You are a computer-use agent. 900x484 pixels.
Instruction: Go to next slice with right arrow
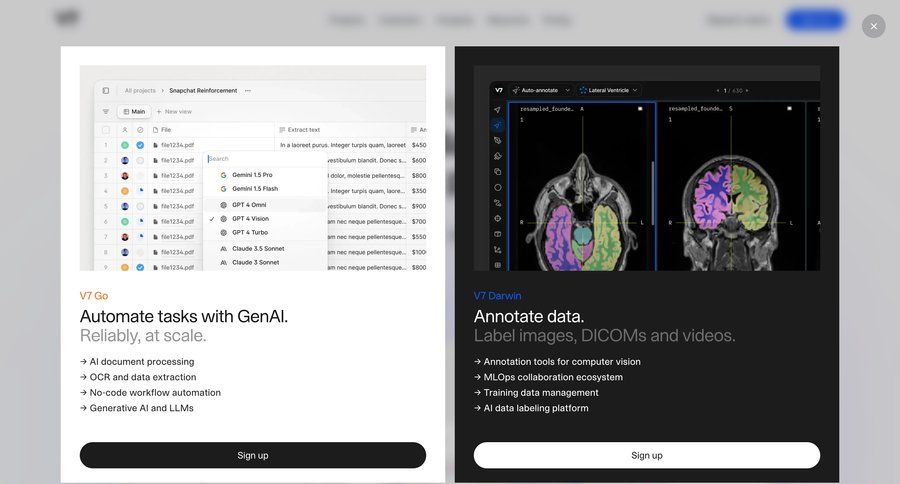(x=747, y=91)
